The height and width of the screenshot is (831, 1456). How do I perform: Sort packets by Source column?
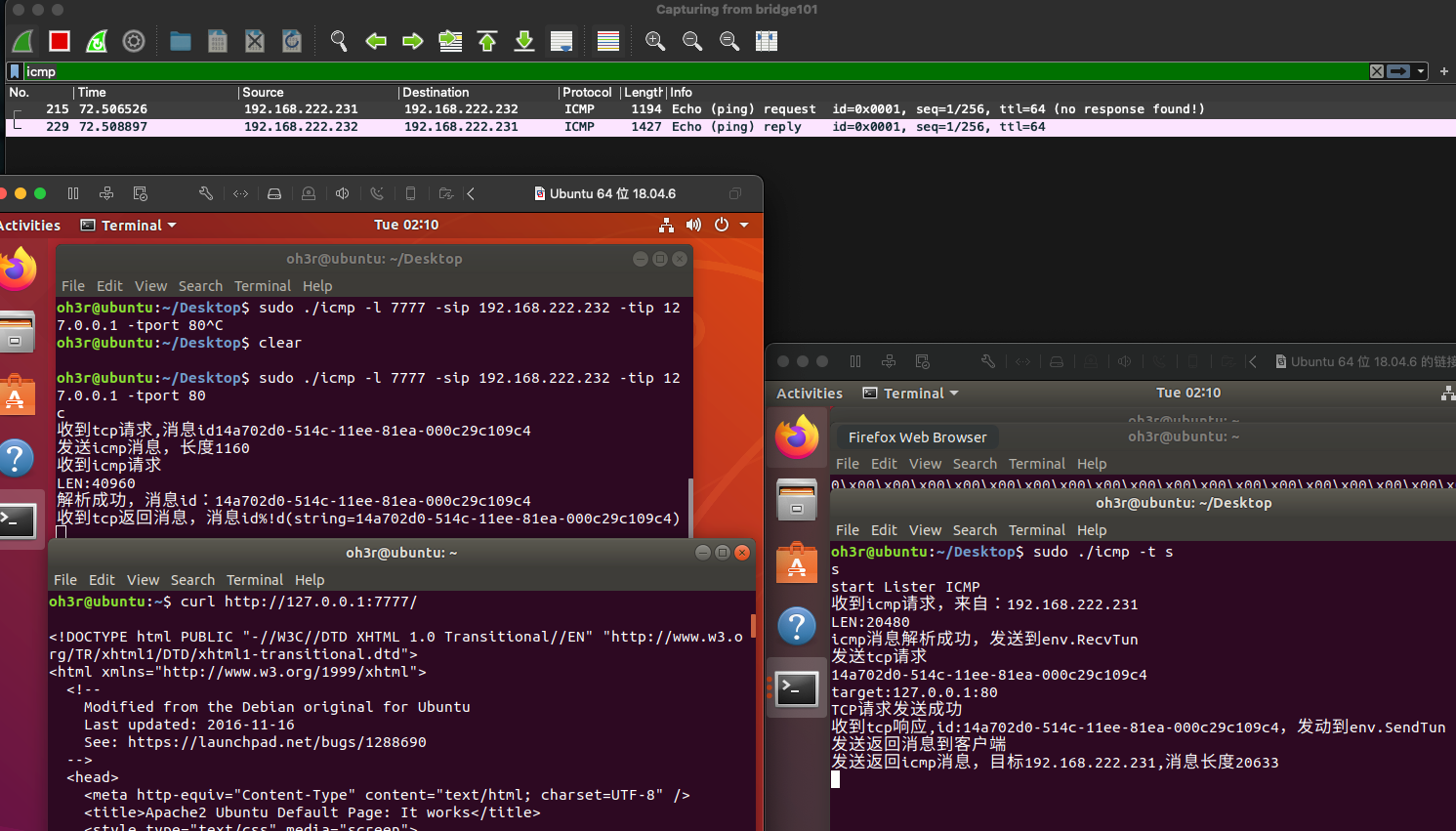coord(319,93)
